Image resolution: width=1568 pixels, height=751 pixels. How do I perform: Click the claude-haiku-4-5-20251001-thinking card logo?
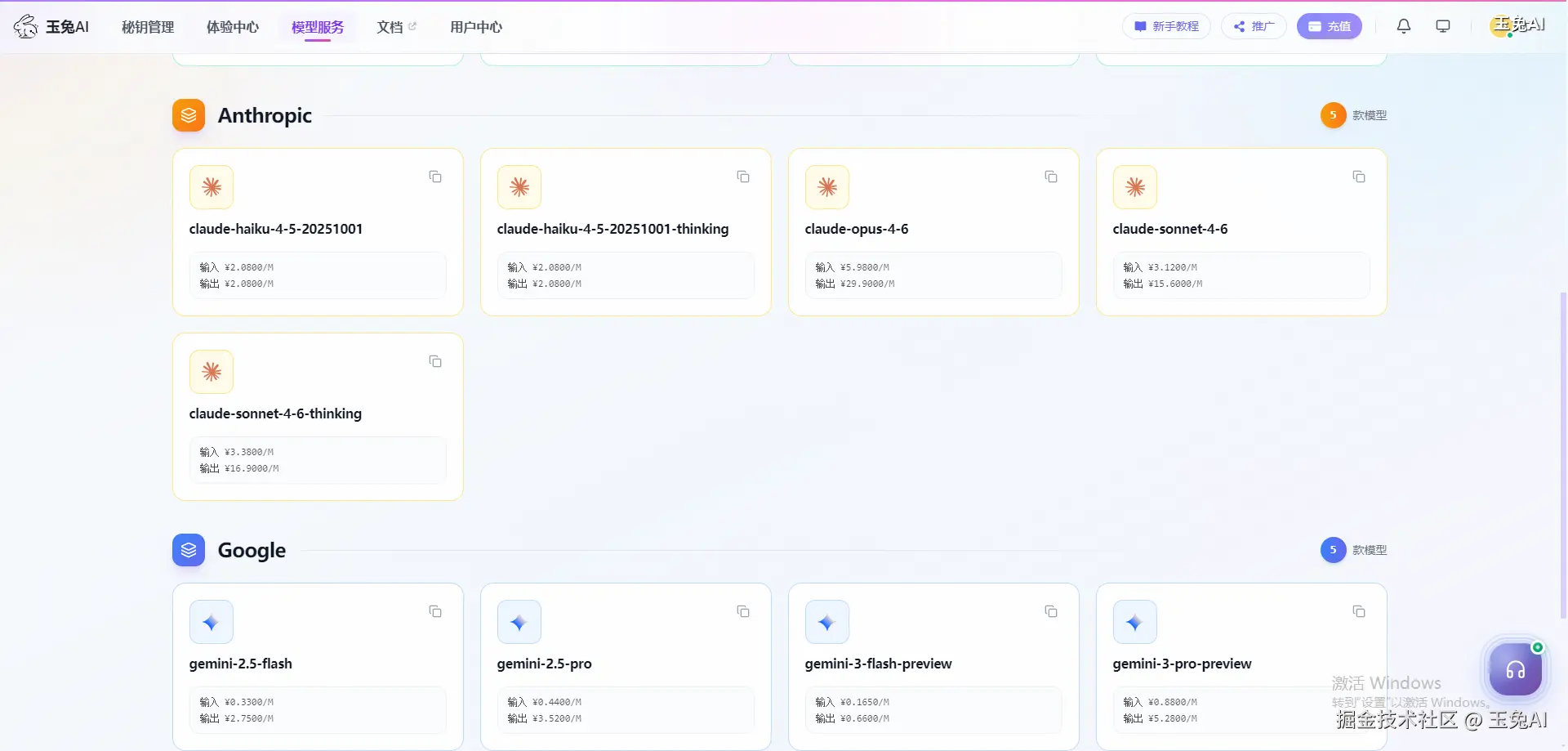(519, 187)
